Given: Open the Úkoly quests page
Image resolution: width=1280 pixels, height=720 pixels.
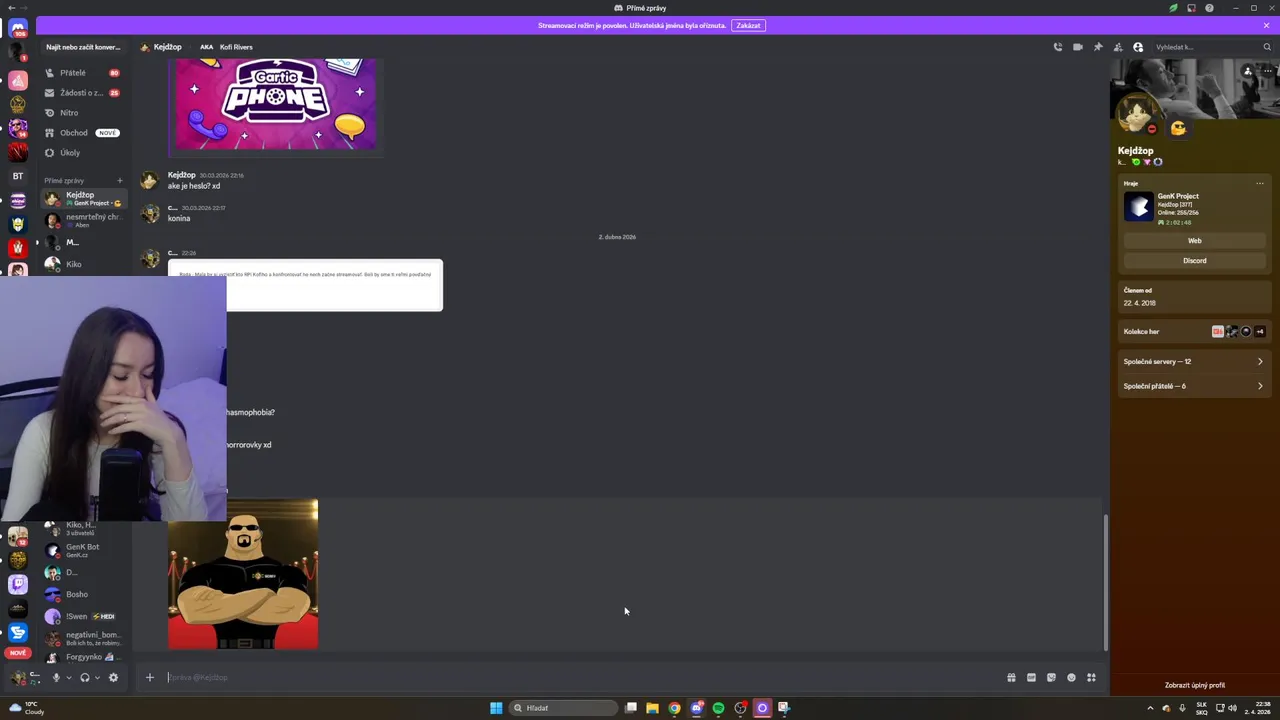Looking at the screenshot, I should [x=84, y=153].
